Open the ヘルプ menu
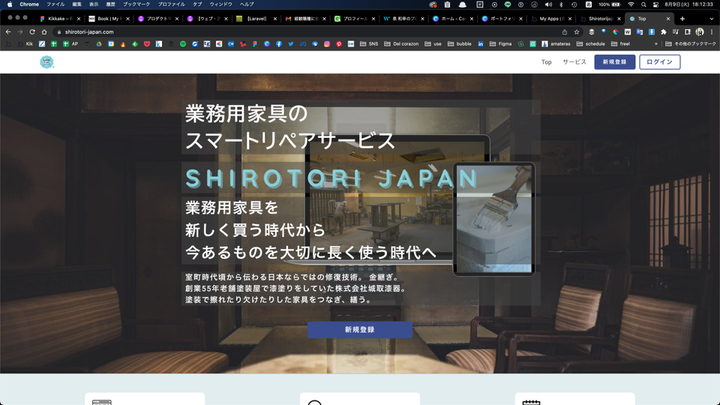 click(247, 5)
